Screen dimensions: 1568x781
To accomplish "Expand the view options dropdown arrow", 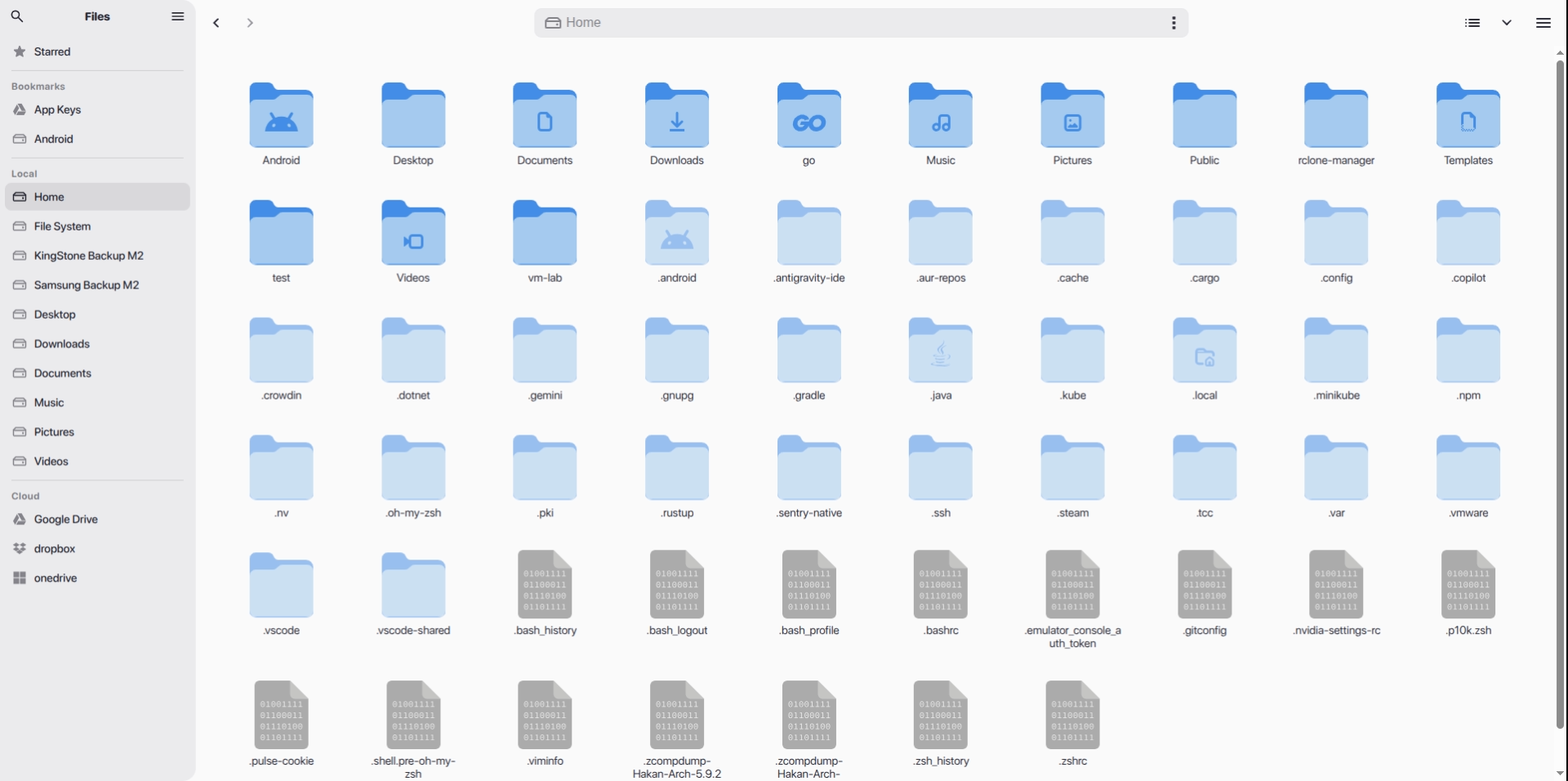I will pyautogui.click(x=1507, y=23).
